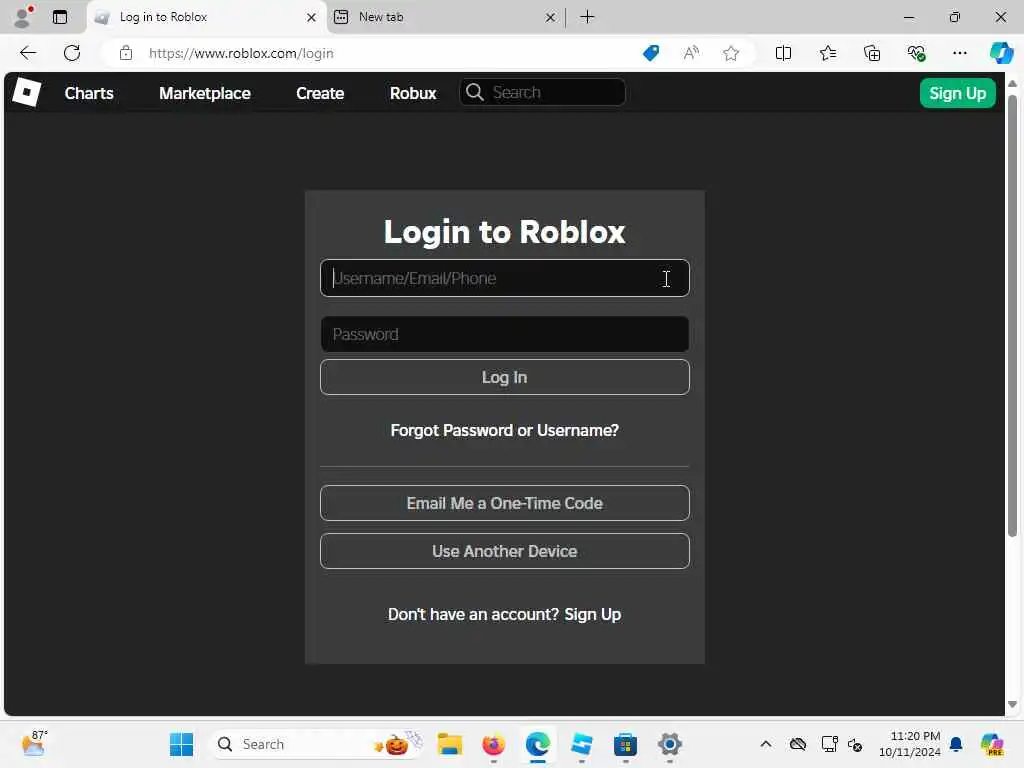Click the Roblox logo home icon

[27, 93]
